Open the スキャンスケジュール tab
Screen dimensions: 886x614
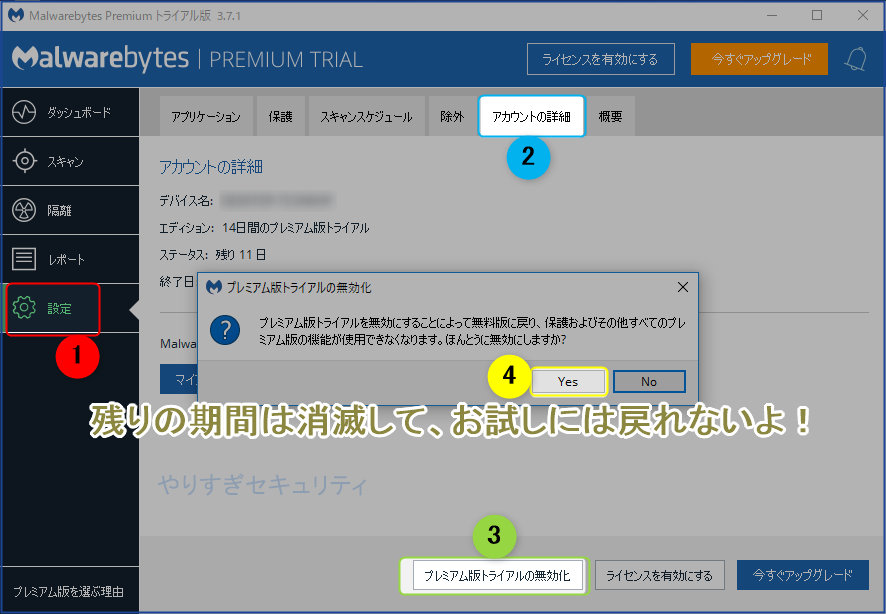point(367,116)
